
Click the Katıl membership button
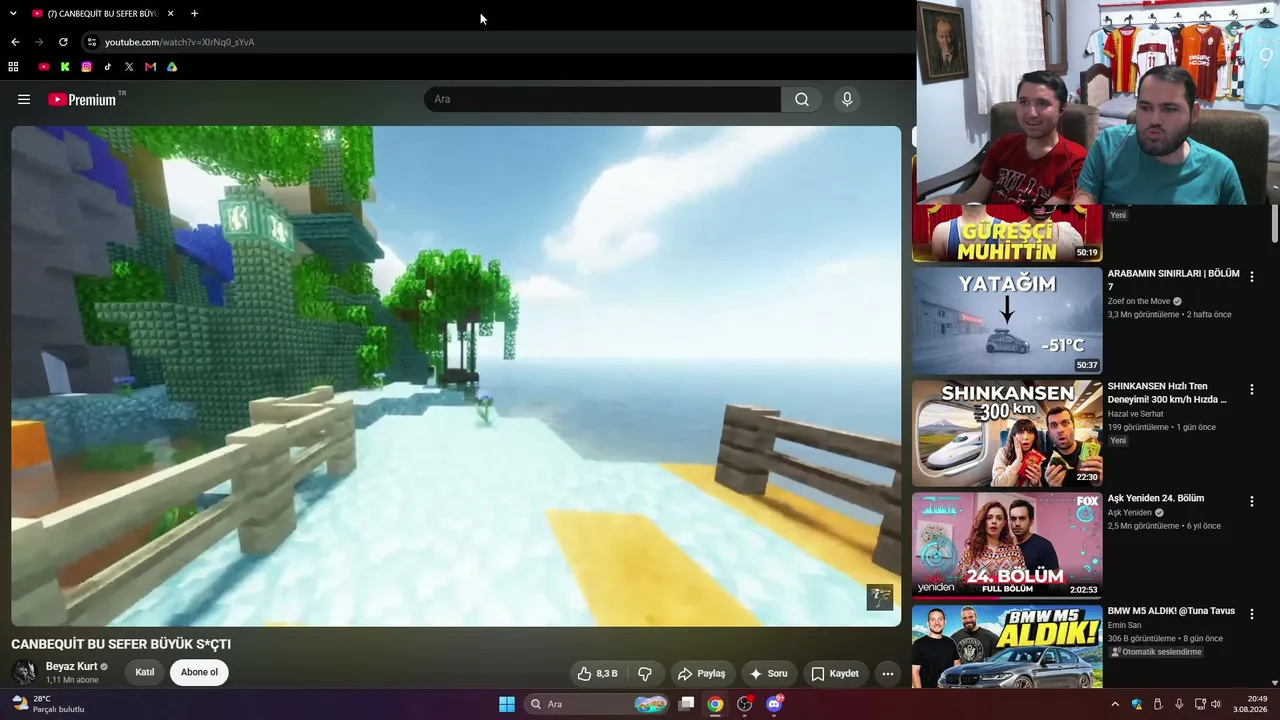click(x=145, y=673)
